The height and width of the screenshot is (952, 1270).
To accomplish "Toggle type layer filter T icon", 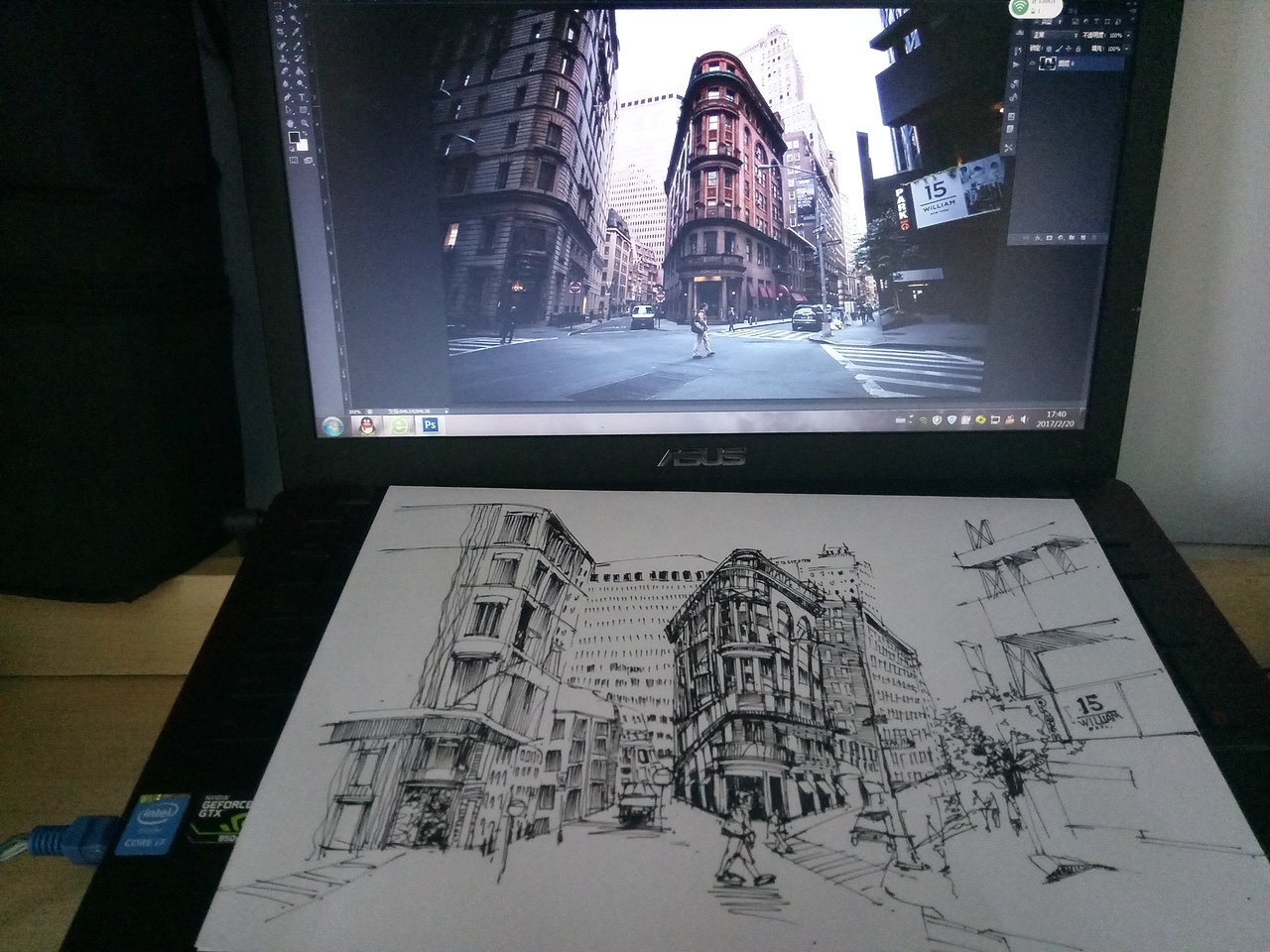I will point(1096,21).
